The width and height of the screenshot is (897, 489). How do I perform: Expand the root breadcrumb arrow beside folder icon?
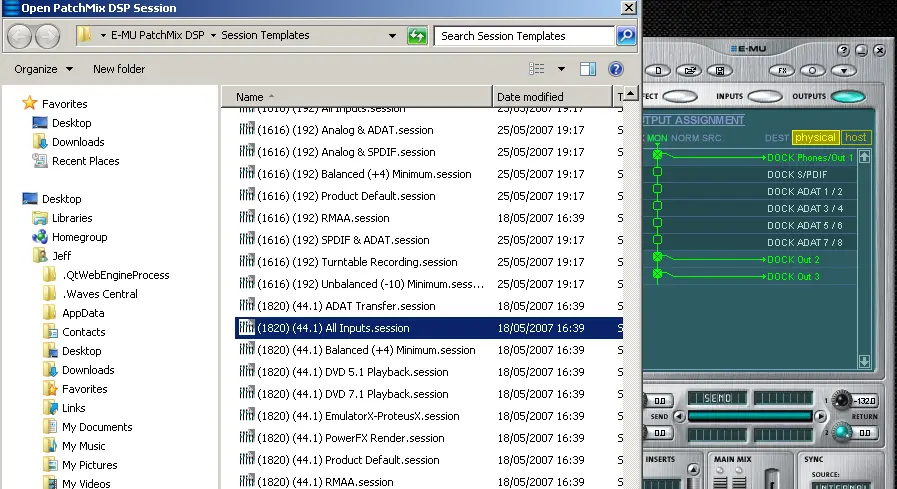103,35
